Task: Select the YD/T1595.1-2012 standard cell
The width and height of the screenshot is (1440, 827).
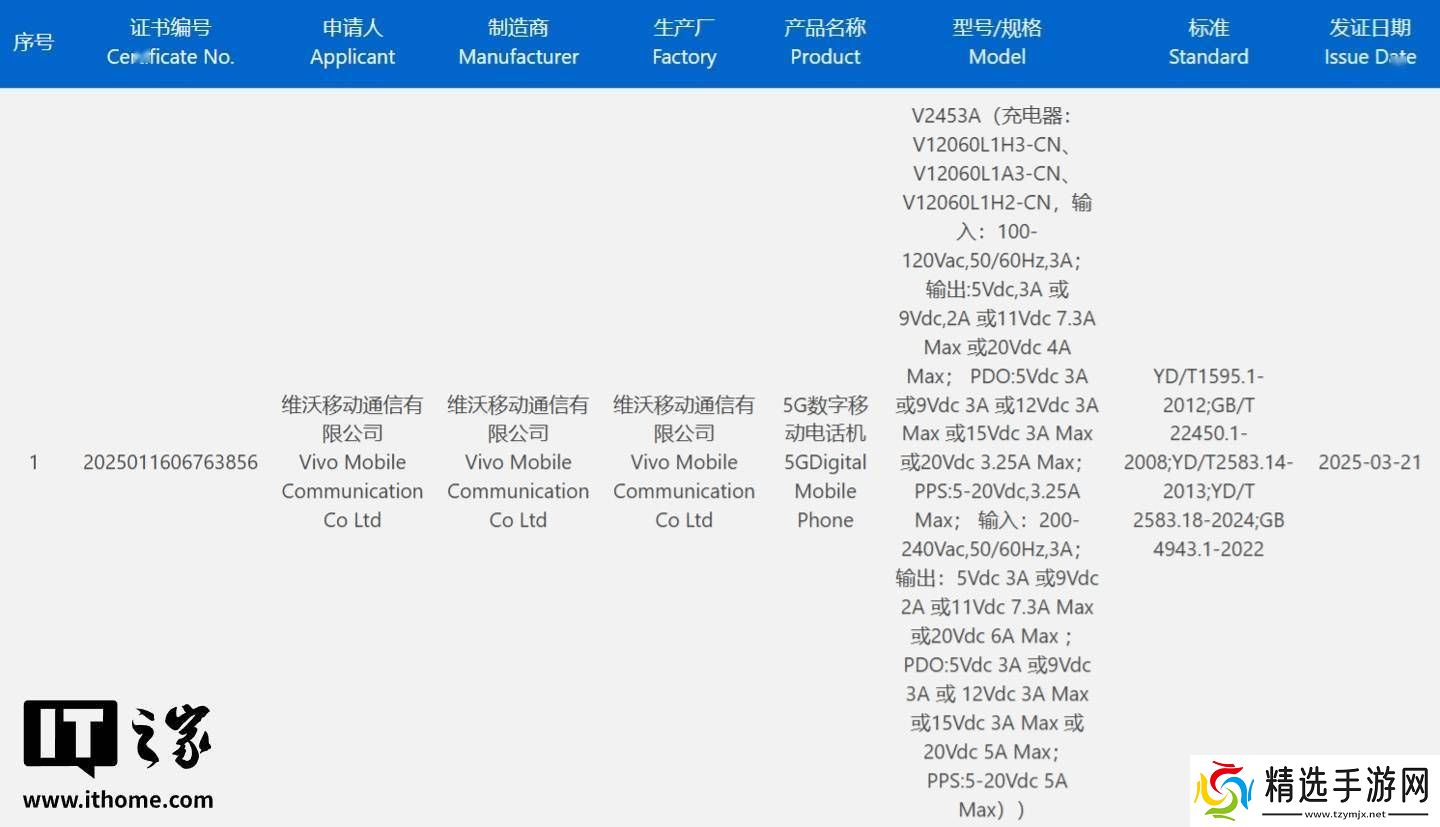Action: [x=1208, y=462]
